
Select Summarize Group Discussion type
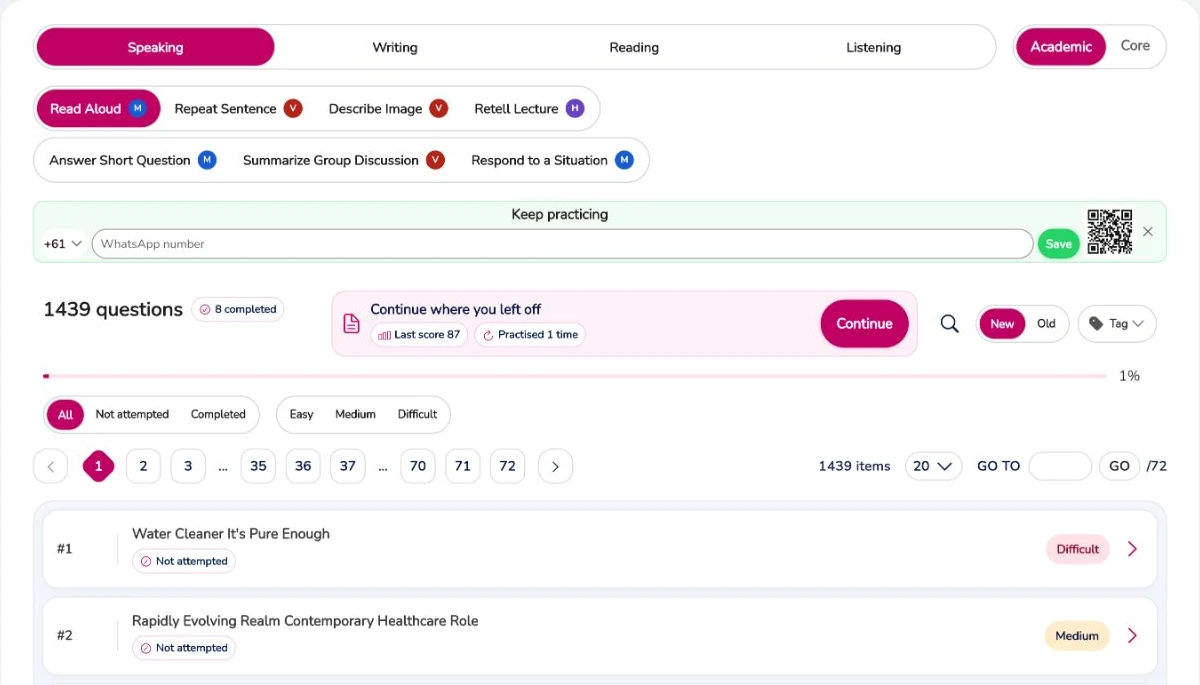pyautogui.click(x=343, y=160)
